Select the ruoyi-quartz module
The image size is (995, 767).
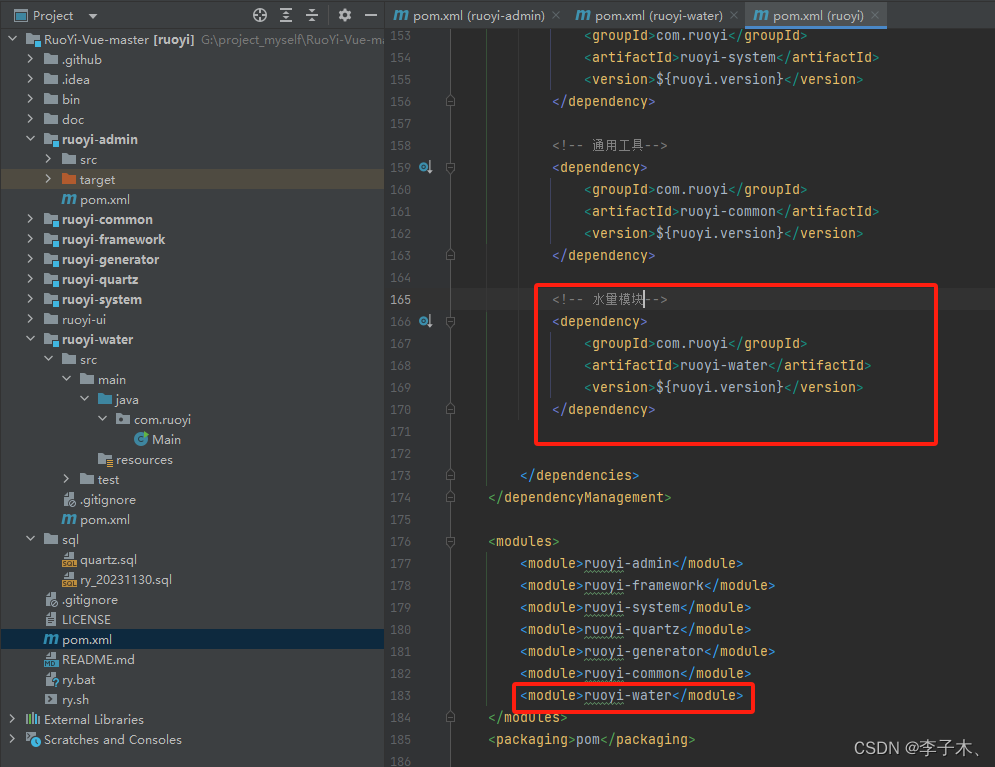100,279
